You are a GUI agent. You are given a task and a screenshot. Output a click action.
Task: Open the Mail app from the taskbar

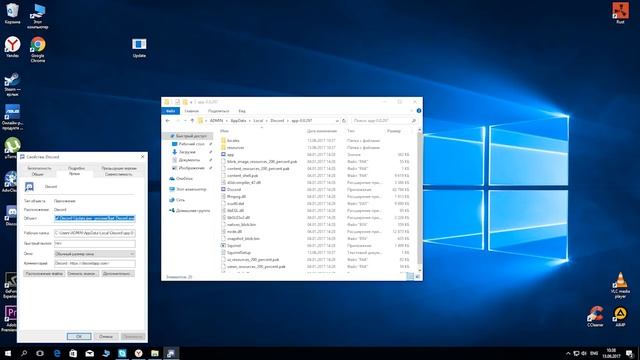tap(89, 353)
